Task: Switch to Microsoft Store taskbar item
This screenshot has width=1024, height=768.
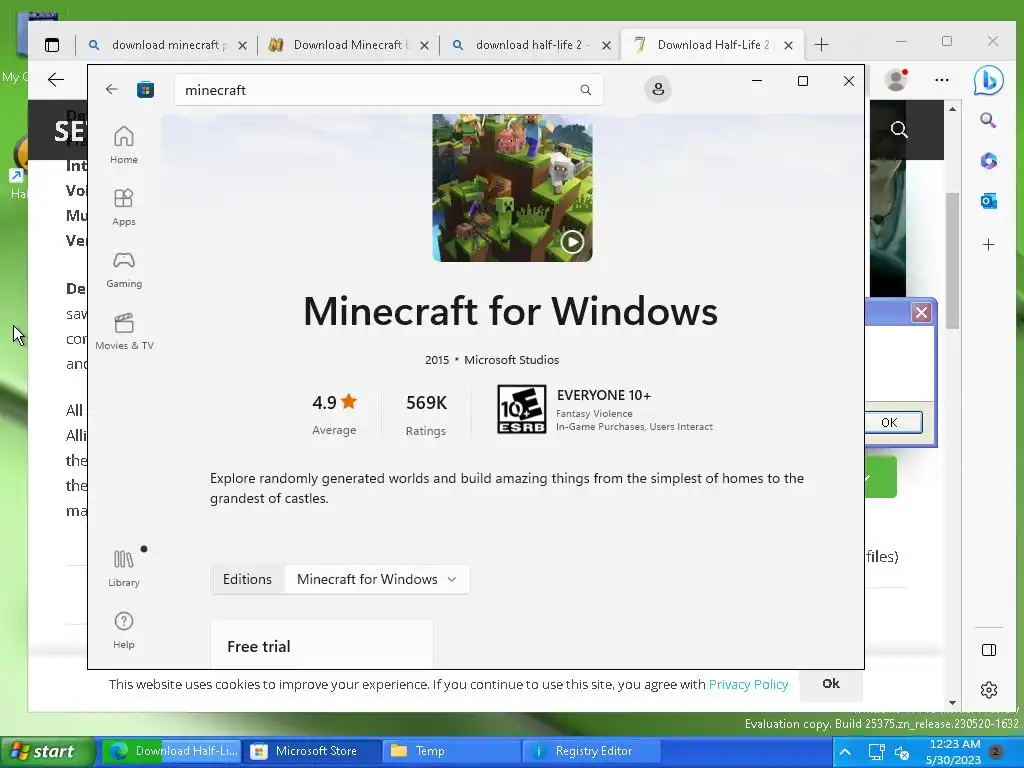Action: point(312,752)
